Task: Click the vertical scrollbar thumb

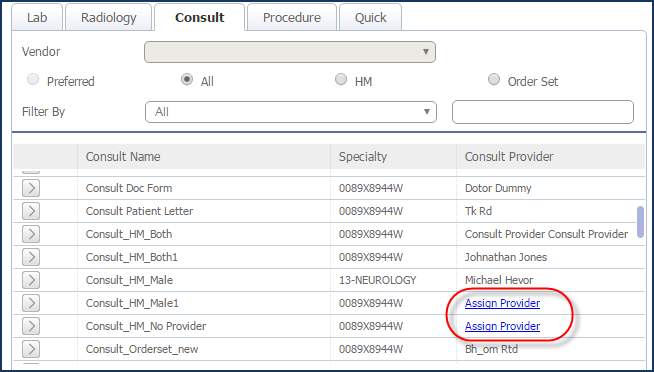Action: [x=640, y=222]
